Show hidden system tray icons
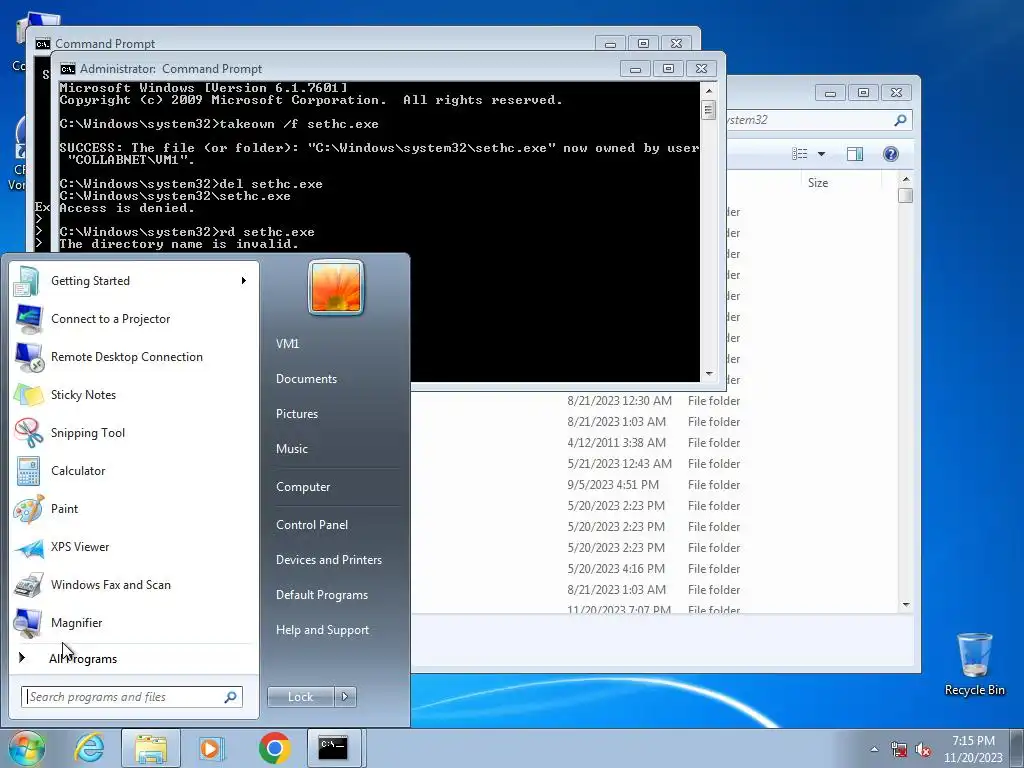 [874, 750]
